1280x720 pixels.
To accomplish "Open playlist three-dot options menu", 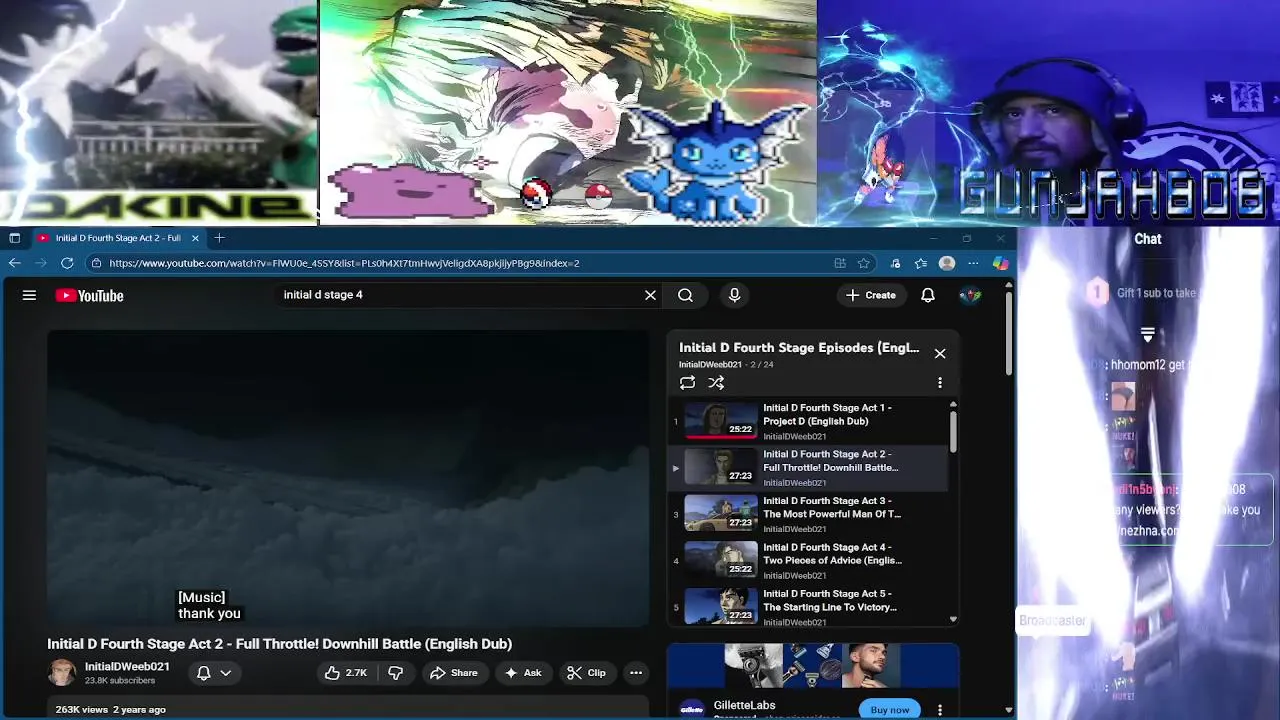I will (940, 383).
